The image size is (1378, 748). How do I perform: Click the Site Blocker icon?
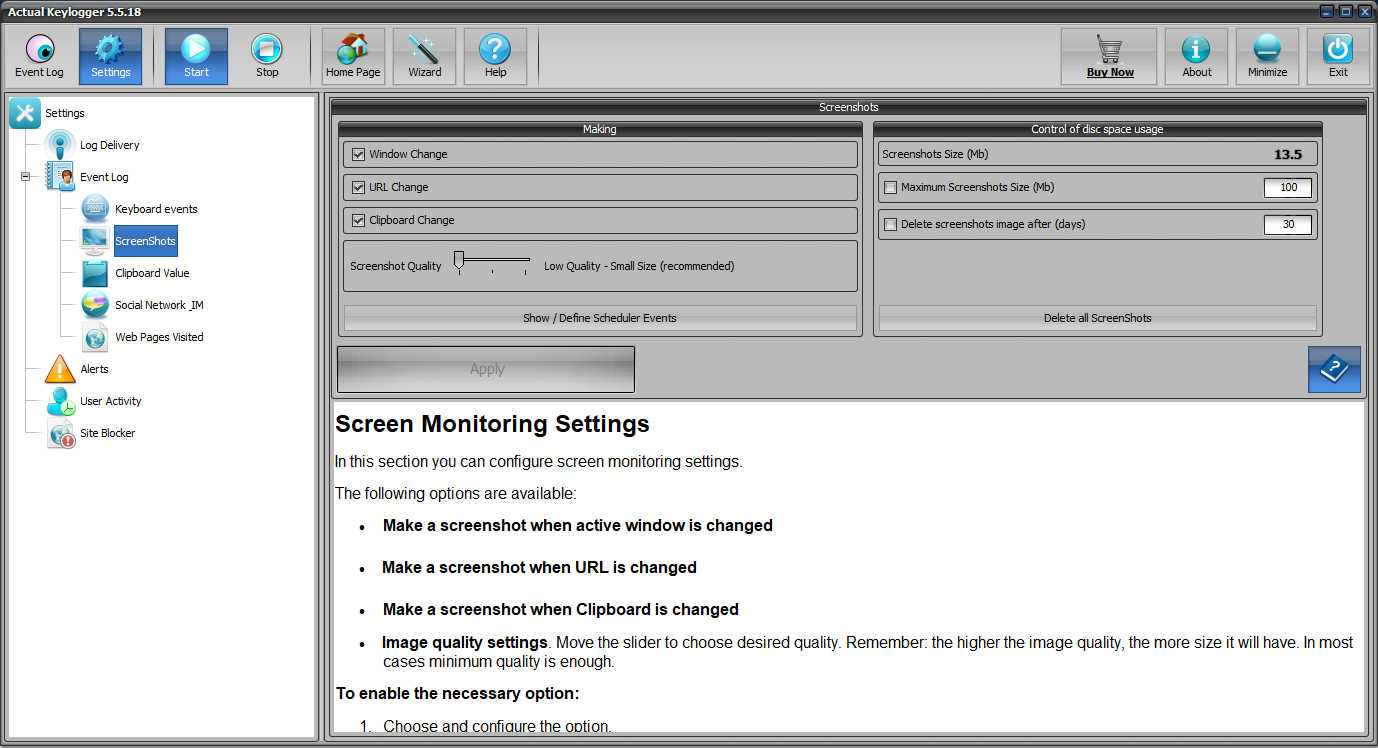pos(60,433)
